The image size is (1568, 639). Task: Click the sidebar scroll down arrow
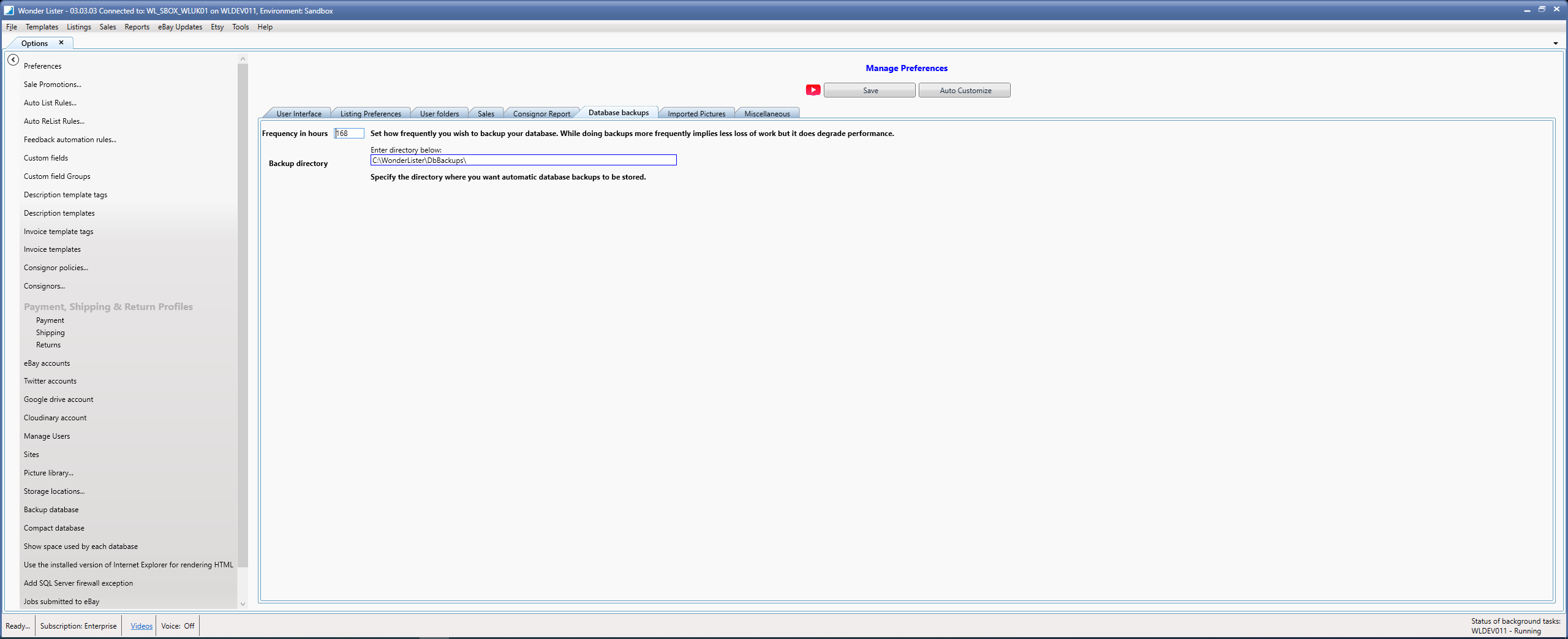243,604
